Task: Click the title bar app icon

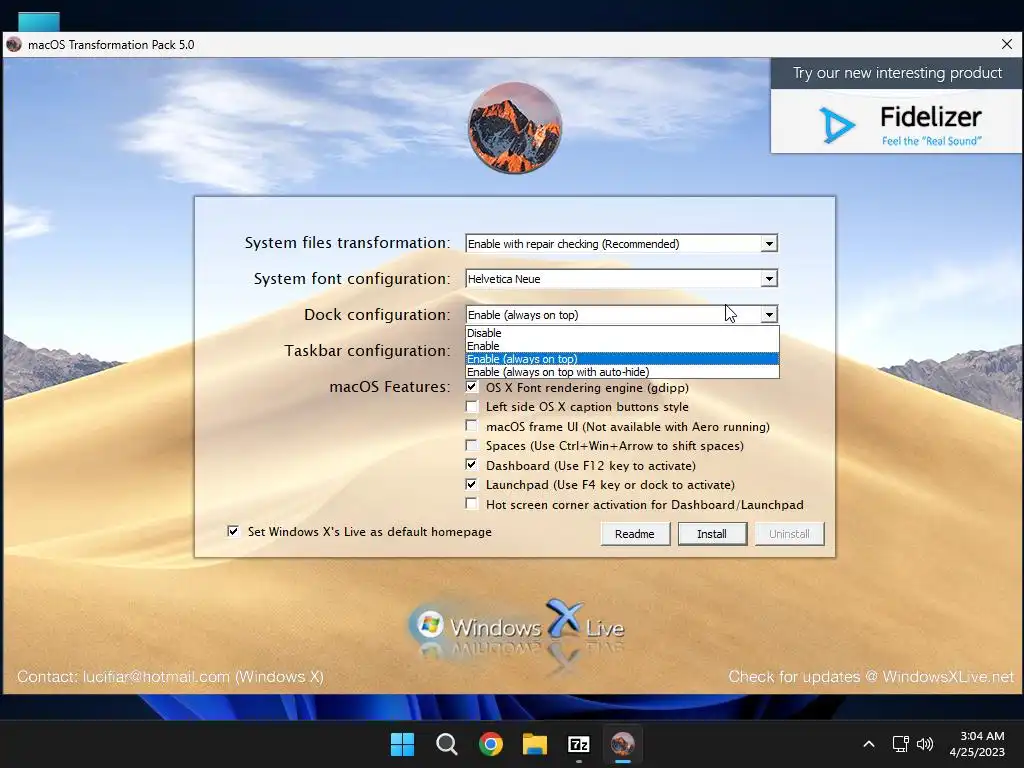Action: pos(14,44)
